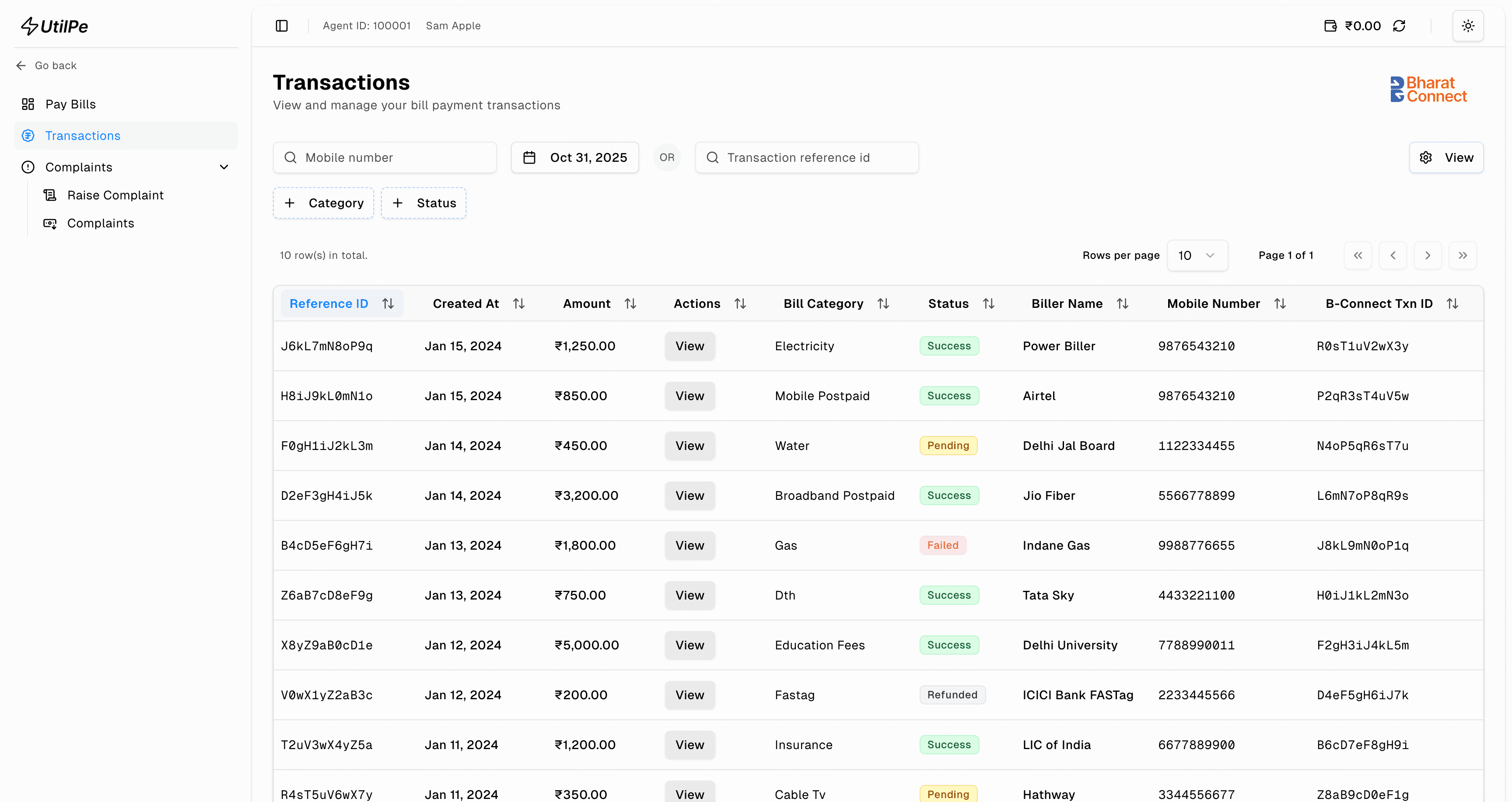Sort transactions by Created At
The width and height of the screenshot is (1512, 802).
519,303
